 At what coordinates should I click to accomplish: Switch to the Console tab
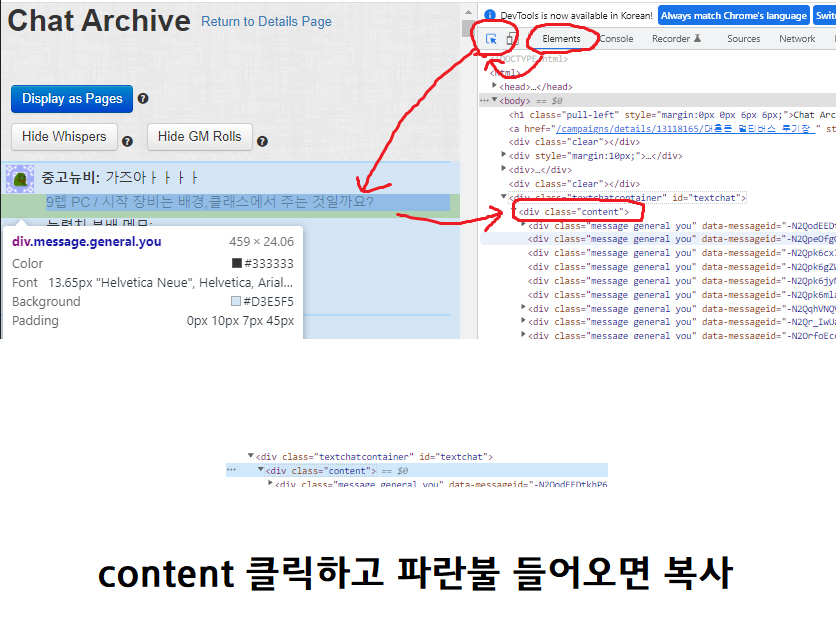click(x=616, y=38)
